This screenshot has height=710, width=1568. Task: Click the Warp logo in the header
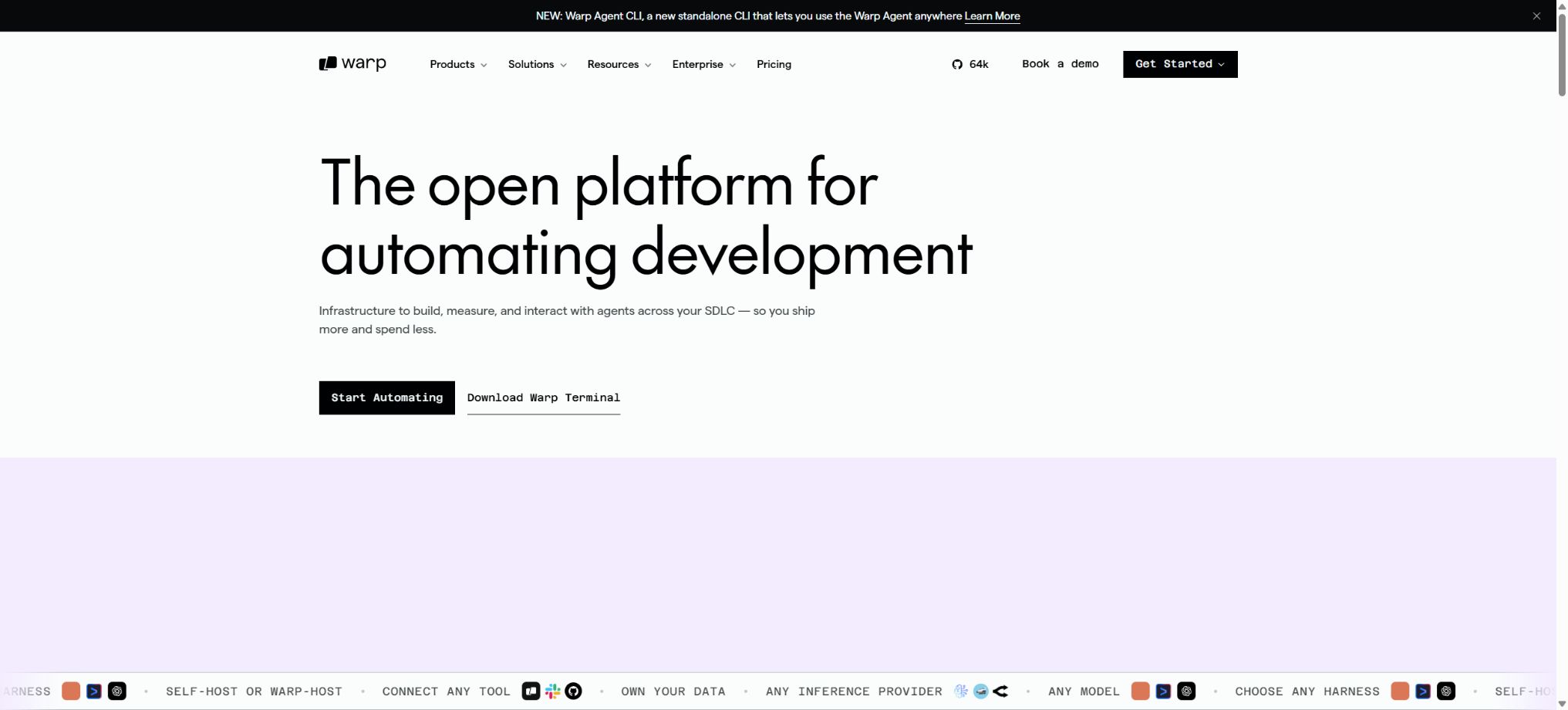coord(352,64)
